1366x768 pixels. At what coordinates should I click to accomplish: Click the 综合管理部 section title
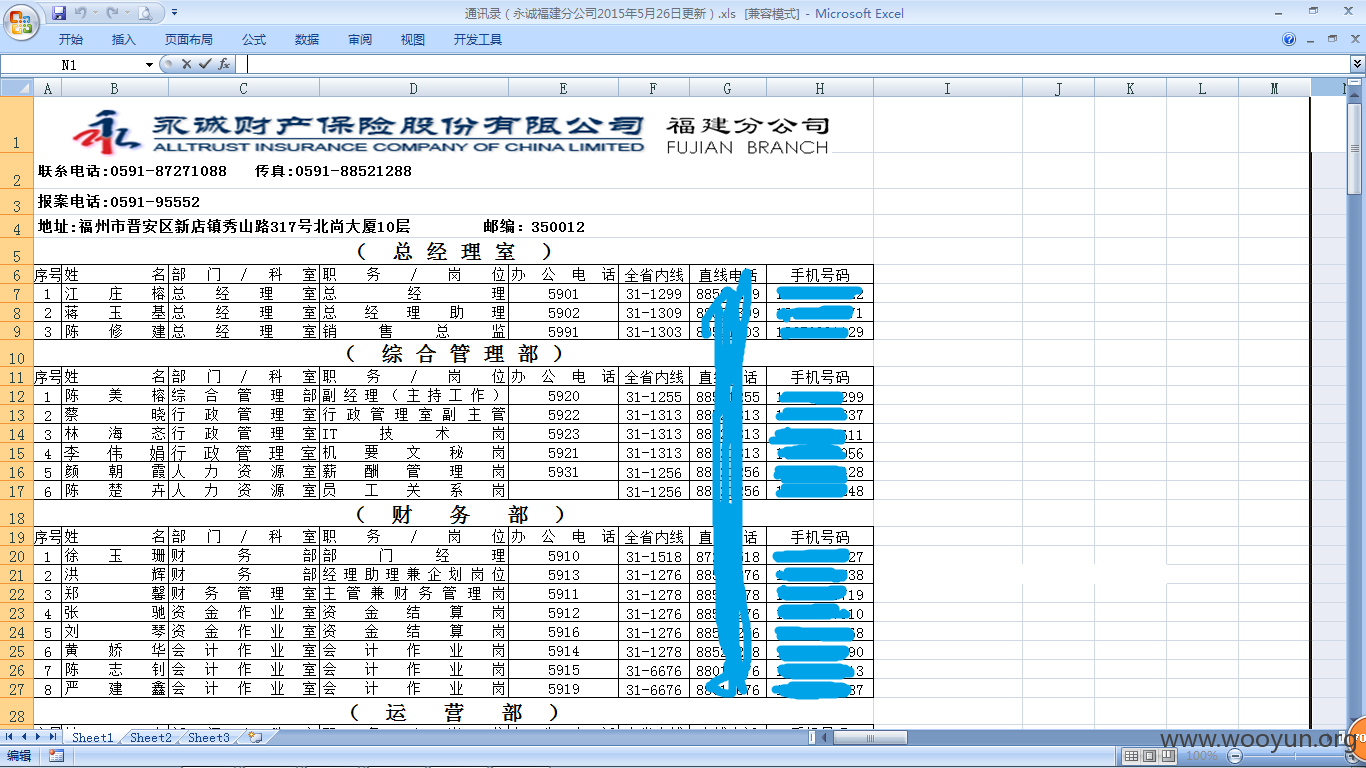454,354
